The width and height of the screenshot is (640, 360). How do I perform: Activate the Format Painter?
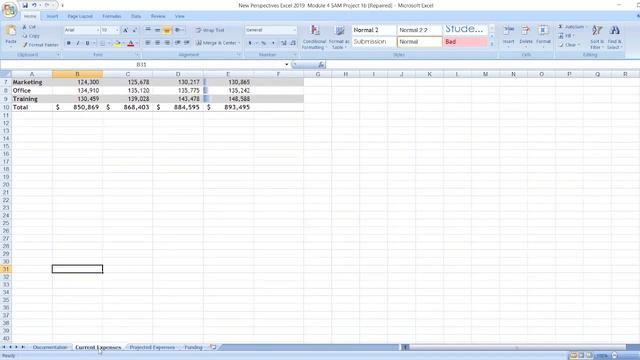tap(40, 45)
